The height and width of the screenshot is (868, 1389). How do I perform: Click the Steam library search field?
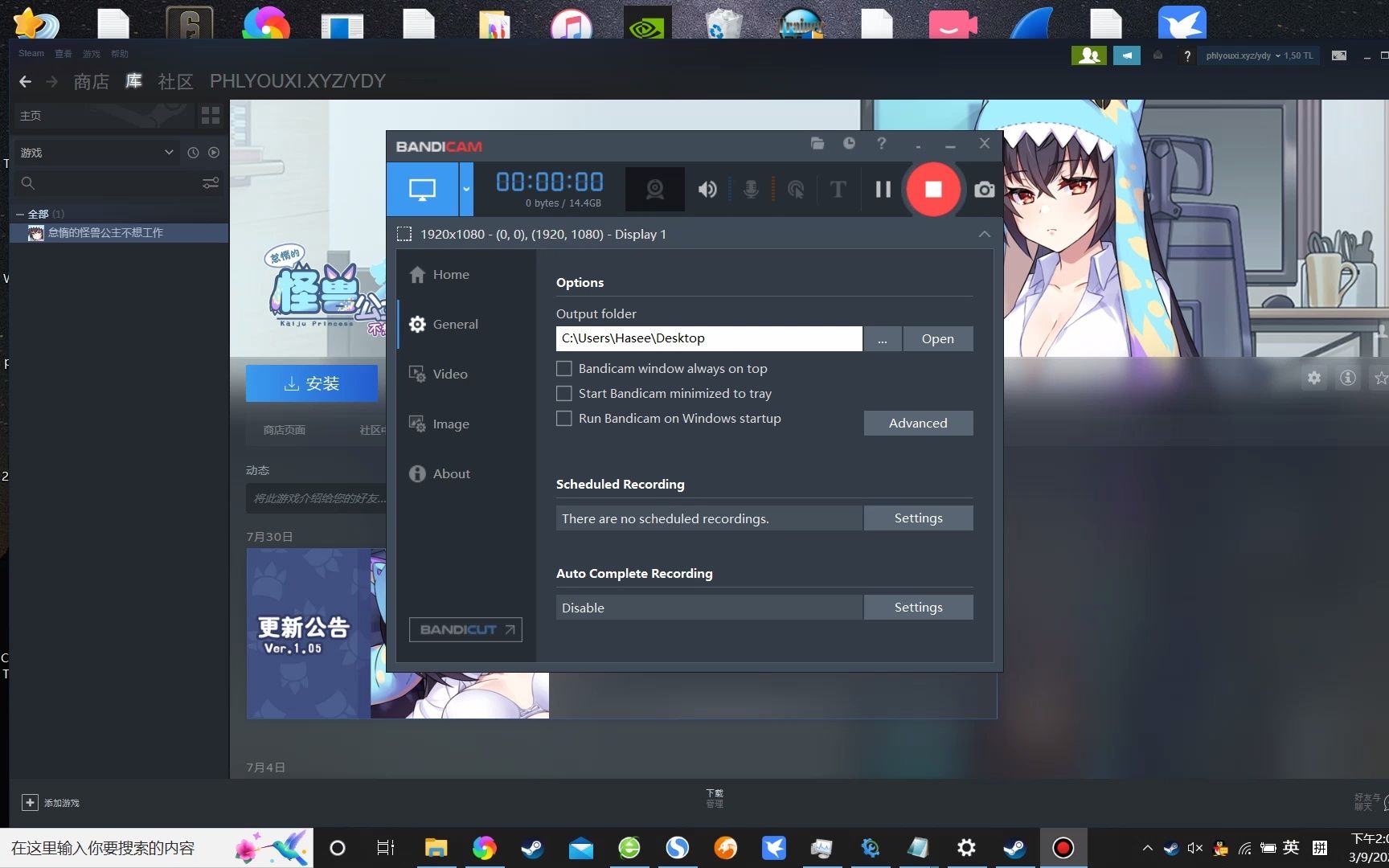pyautogui.click(x=107, y=183)
